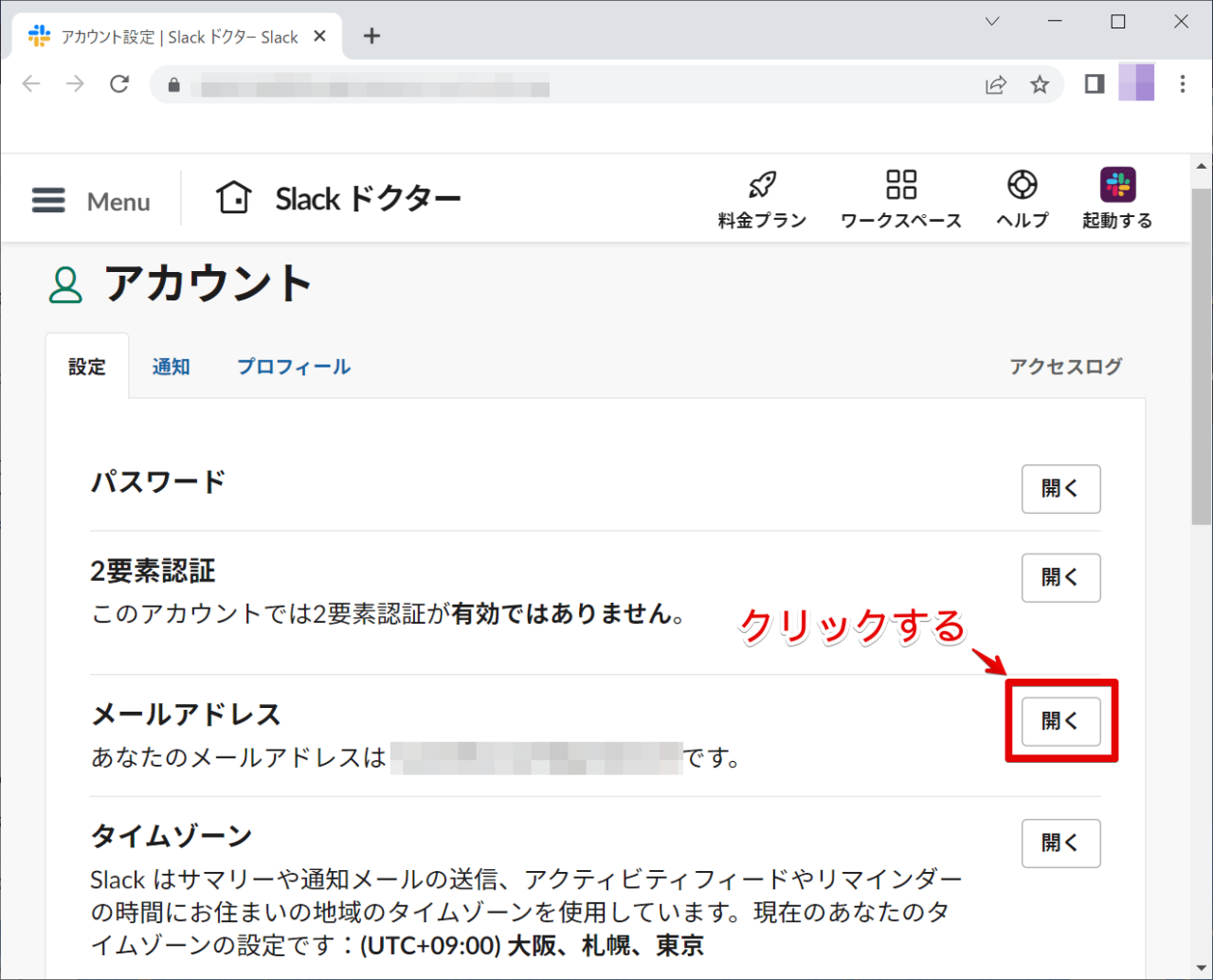Click the 2要素認証 heading

click(x=154, y=571)
